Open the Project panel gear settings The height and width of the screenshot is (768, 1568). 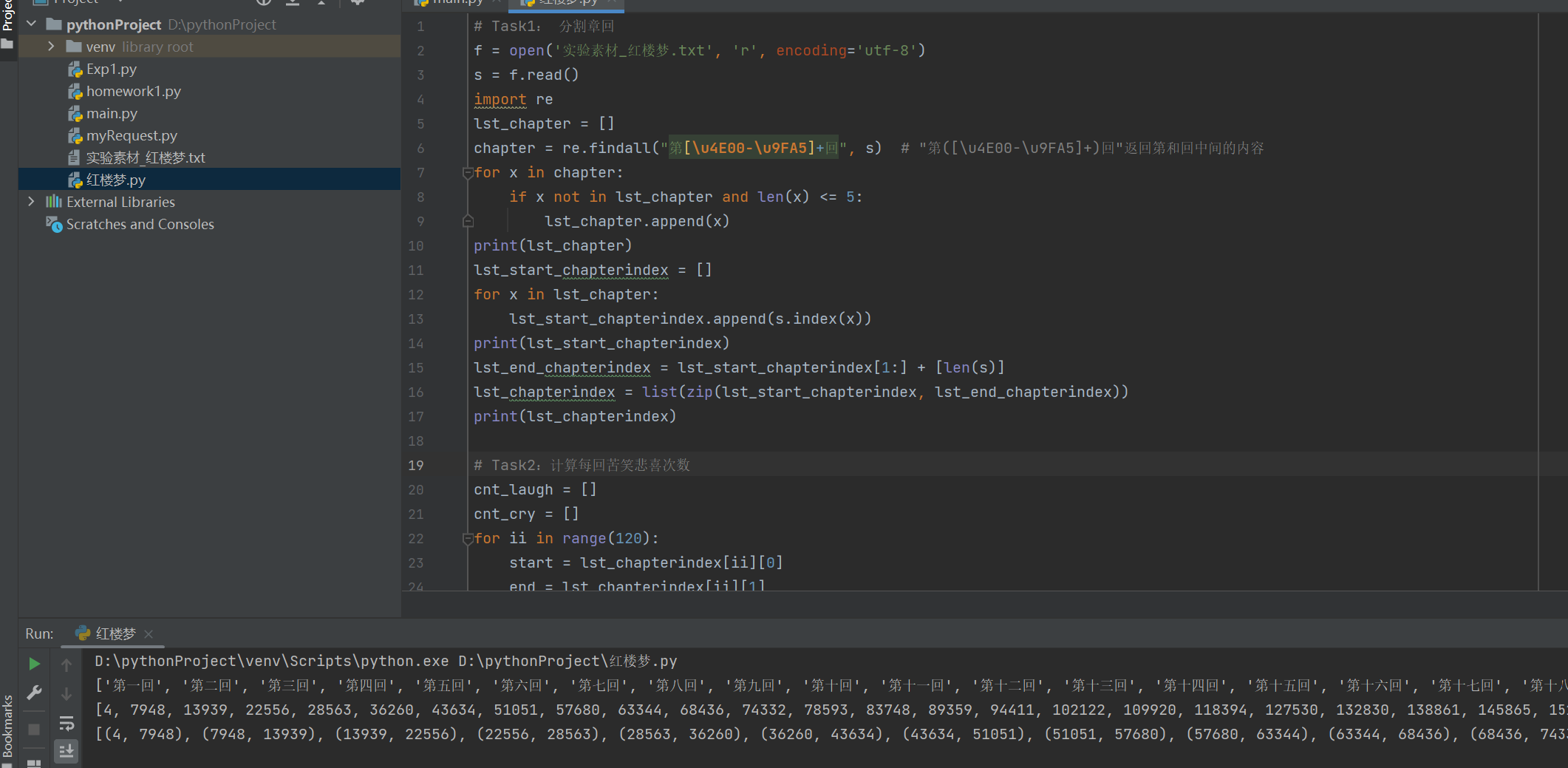(358, 2)
